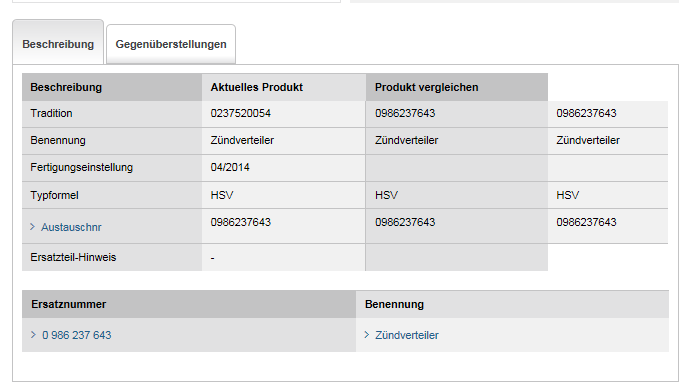Click the chevron beside Zündverteiler link
The width and height of the screenshot is (682, 390).
(x=367, y=335)
